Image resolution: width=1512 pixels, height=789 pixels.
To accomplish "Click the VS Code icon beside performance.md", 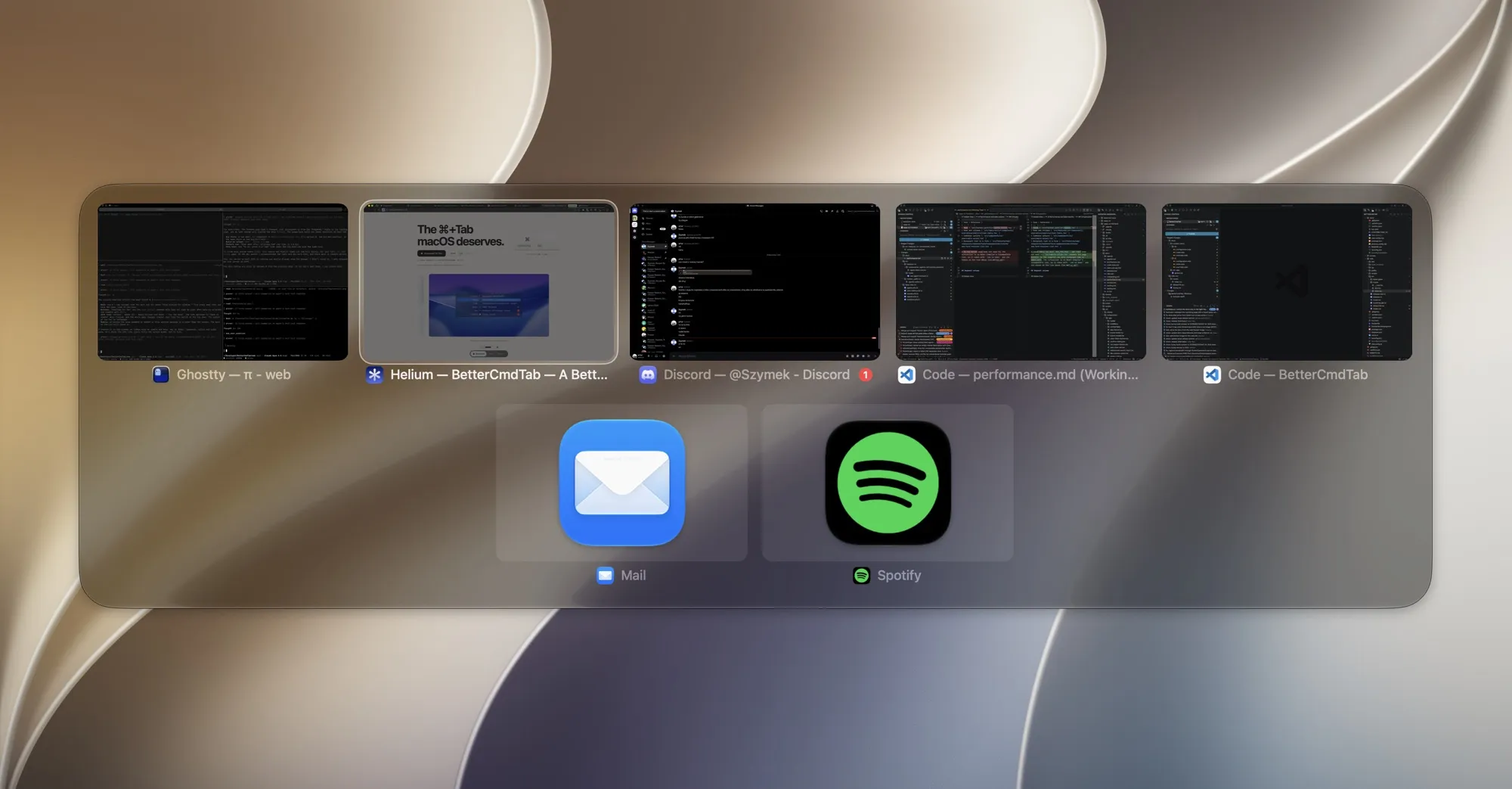I will click(x=906, y=374).
